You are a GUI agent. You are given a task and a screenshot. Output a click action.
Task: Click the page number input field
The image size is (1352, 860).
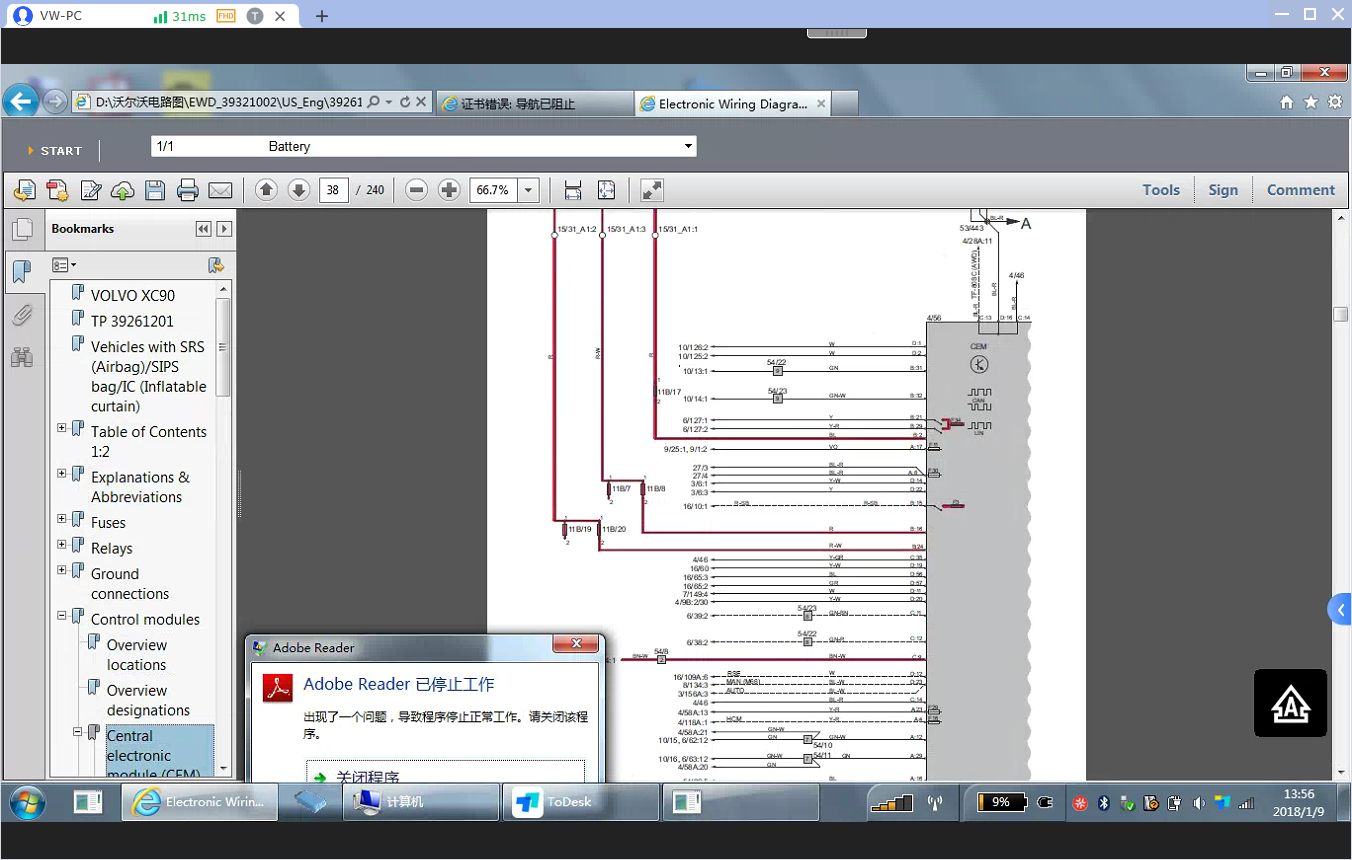[x=334, y=190]
